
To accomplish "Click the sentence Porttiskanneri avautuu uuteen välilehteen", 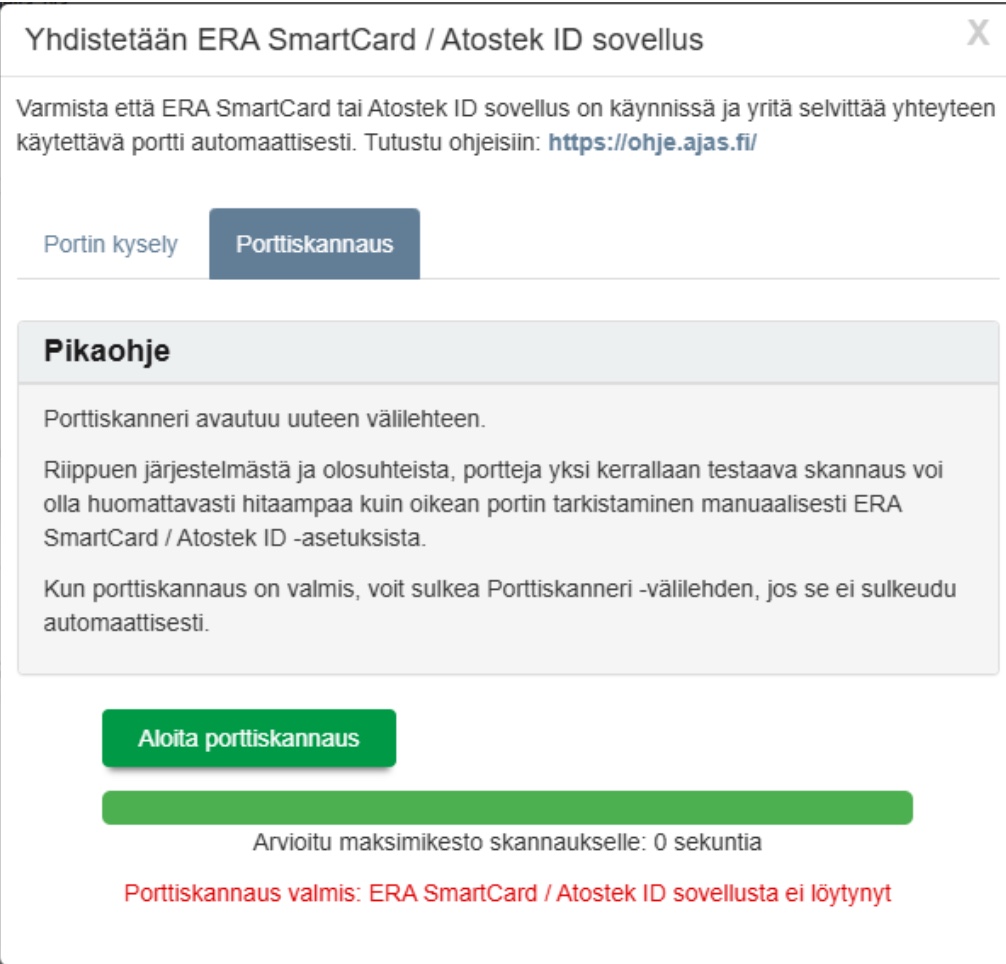I will [x=265, y=419].
